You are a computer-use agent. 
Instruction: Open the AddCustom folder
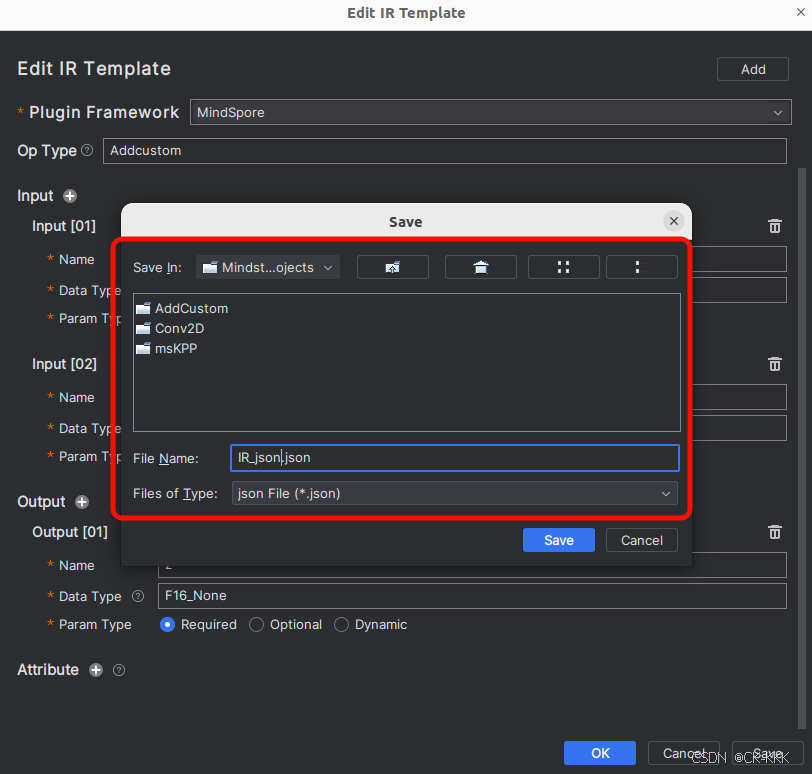pos(191,308)
